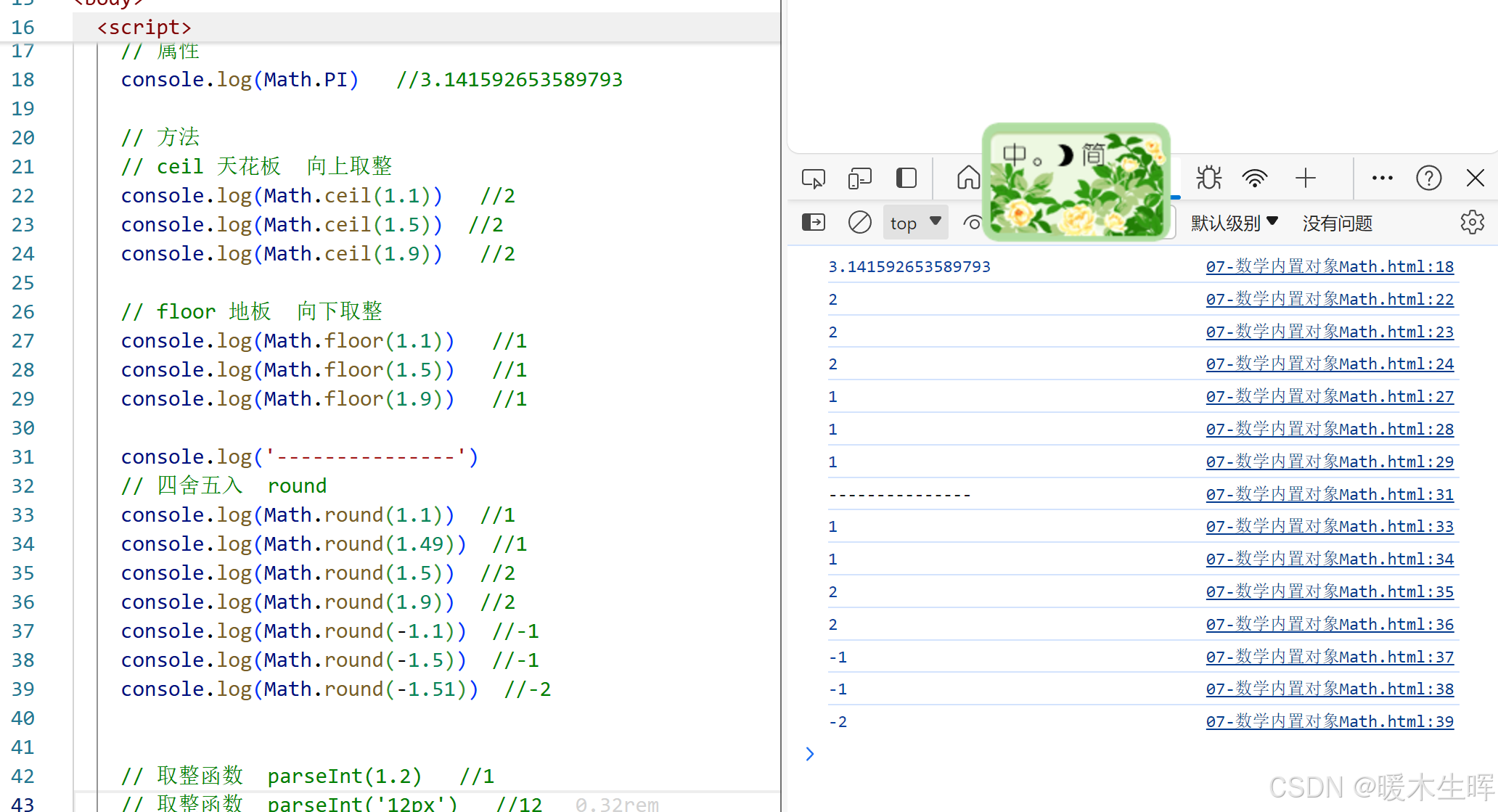This screenshot has height=812, width=1498.
Task: Activate the dock side panel icon
Action: tap(906, 178)
